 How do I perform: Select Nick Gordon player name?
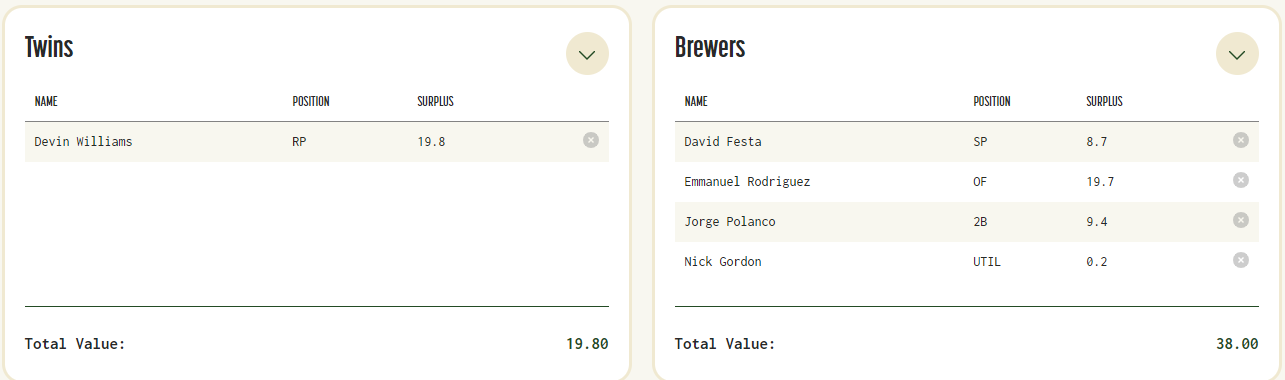click(x=723, y=262)
